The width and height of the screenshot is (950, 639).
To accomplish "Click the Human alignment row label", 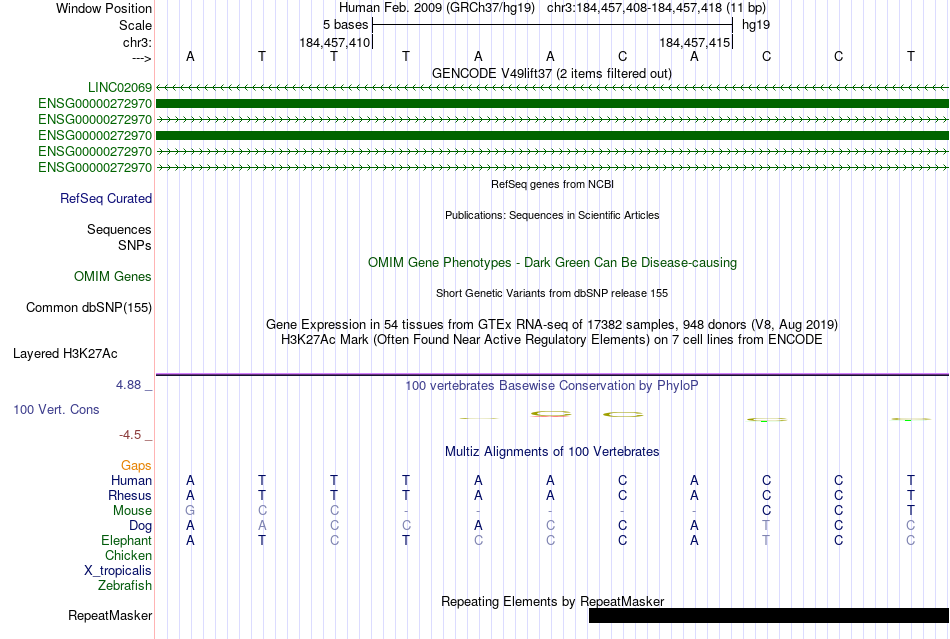I will coord(131,480).
